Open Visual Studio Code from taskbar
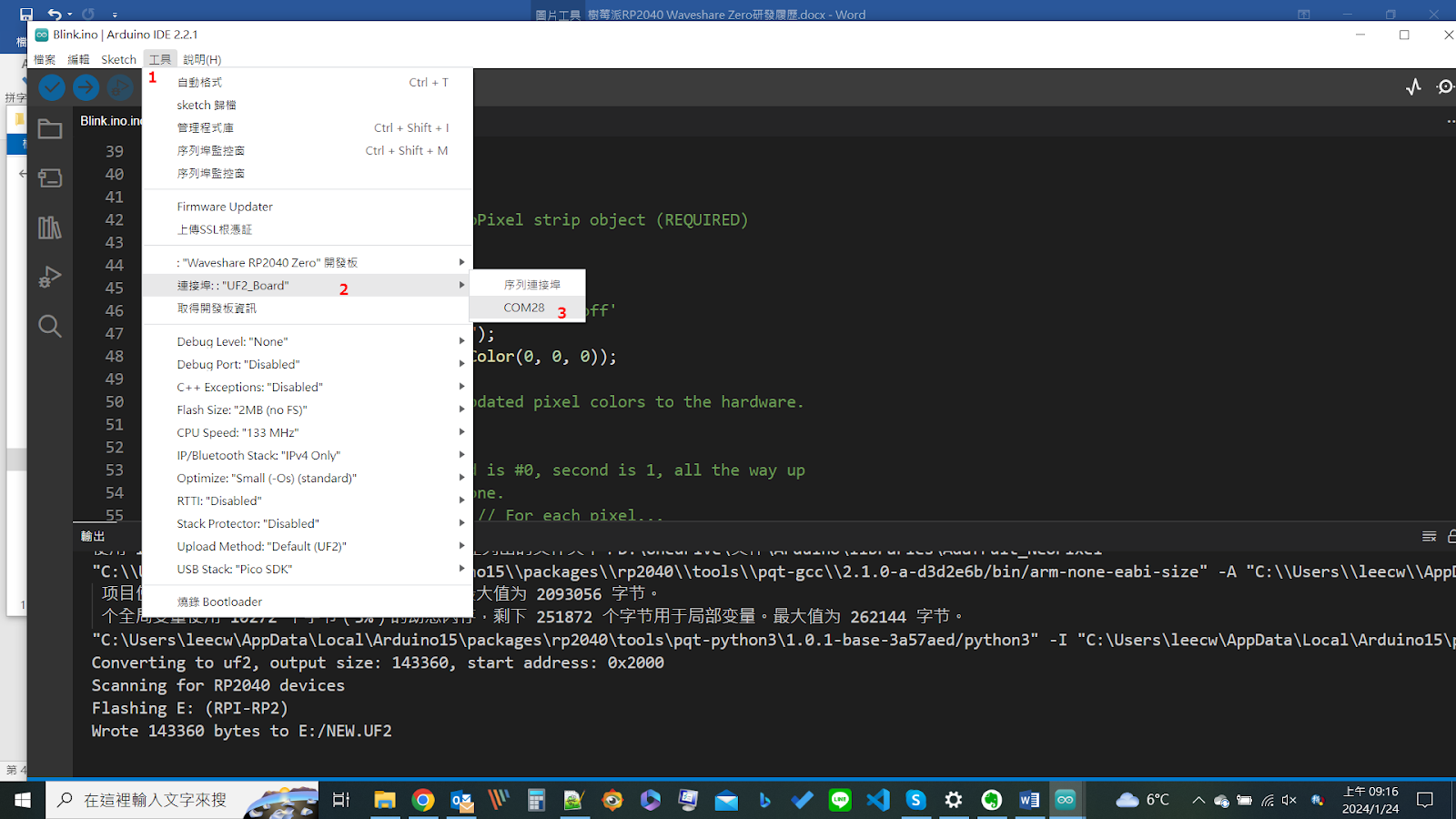The height and width of the screenshot is (819, 1456). tap(877, 800)
